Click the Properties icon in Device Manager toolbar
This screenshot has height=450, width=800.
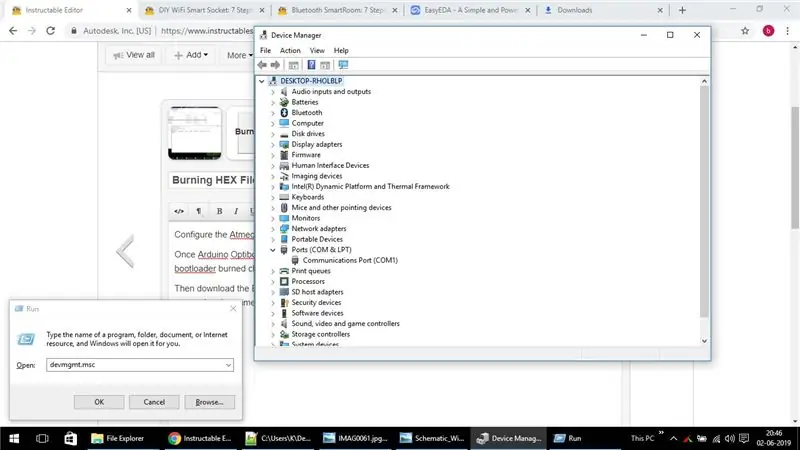(293, 65)
